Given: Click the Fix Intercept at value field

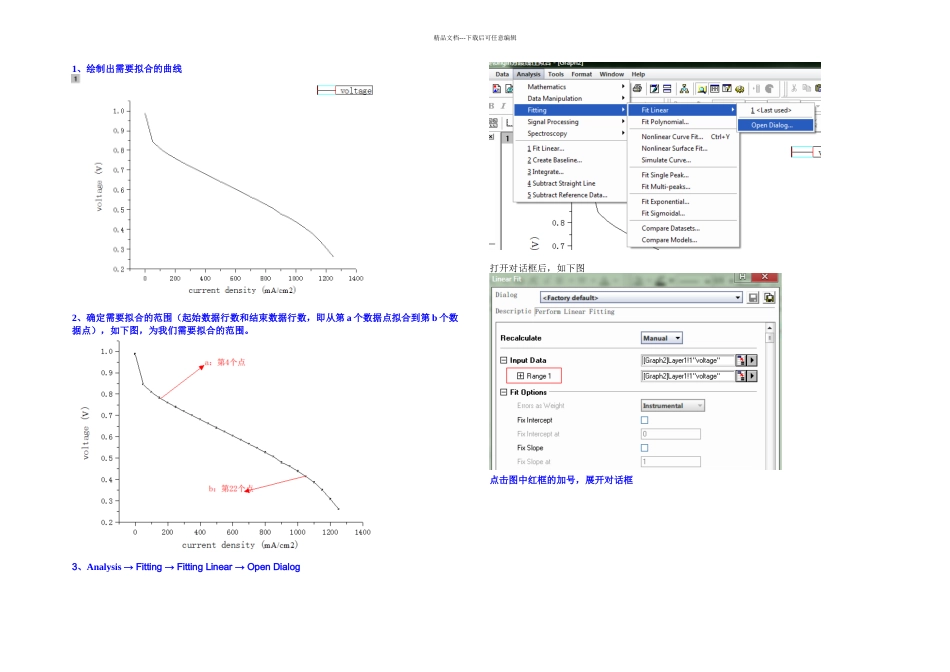Looking at the screenshot, I should tap(671, 434).
